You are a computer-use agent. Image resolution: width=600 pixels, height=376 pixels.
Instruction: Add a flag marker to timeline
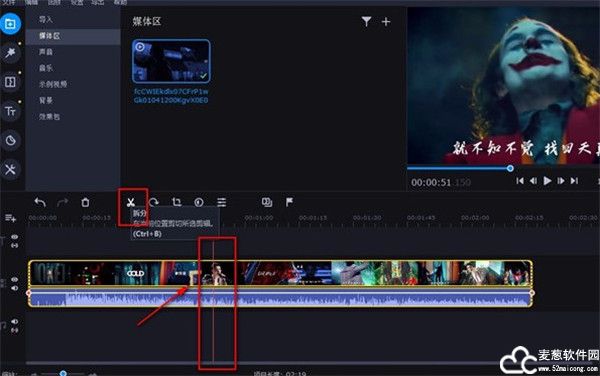[289, 202]
